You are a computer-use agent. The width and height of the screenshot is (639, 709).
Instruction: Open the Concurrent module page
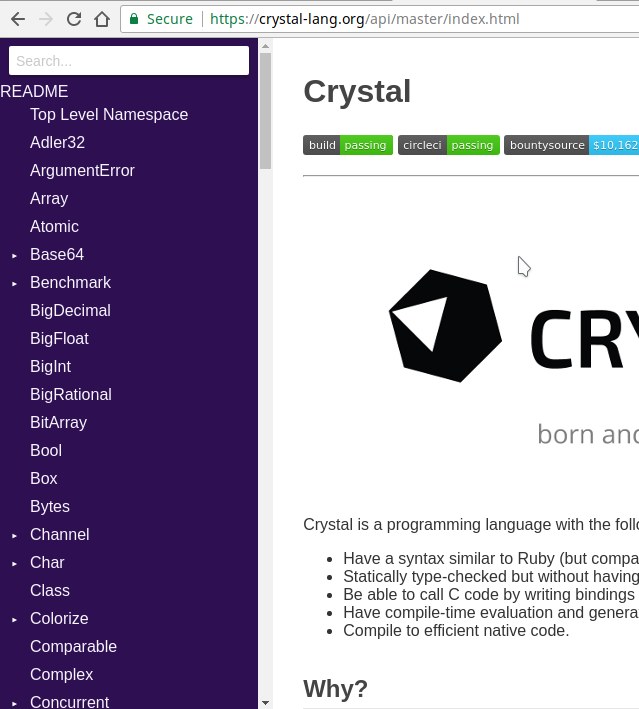pyautogui.click(x=69, y=702)
